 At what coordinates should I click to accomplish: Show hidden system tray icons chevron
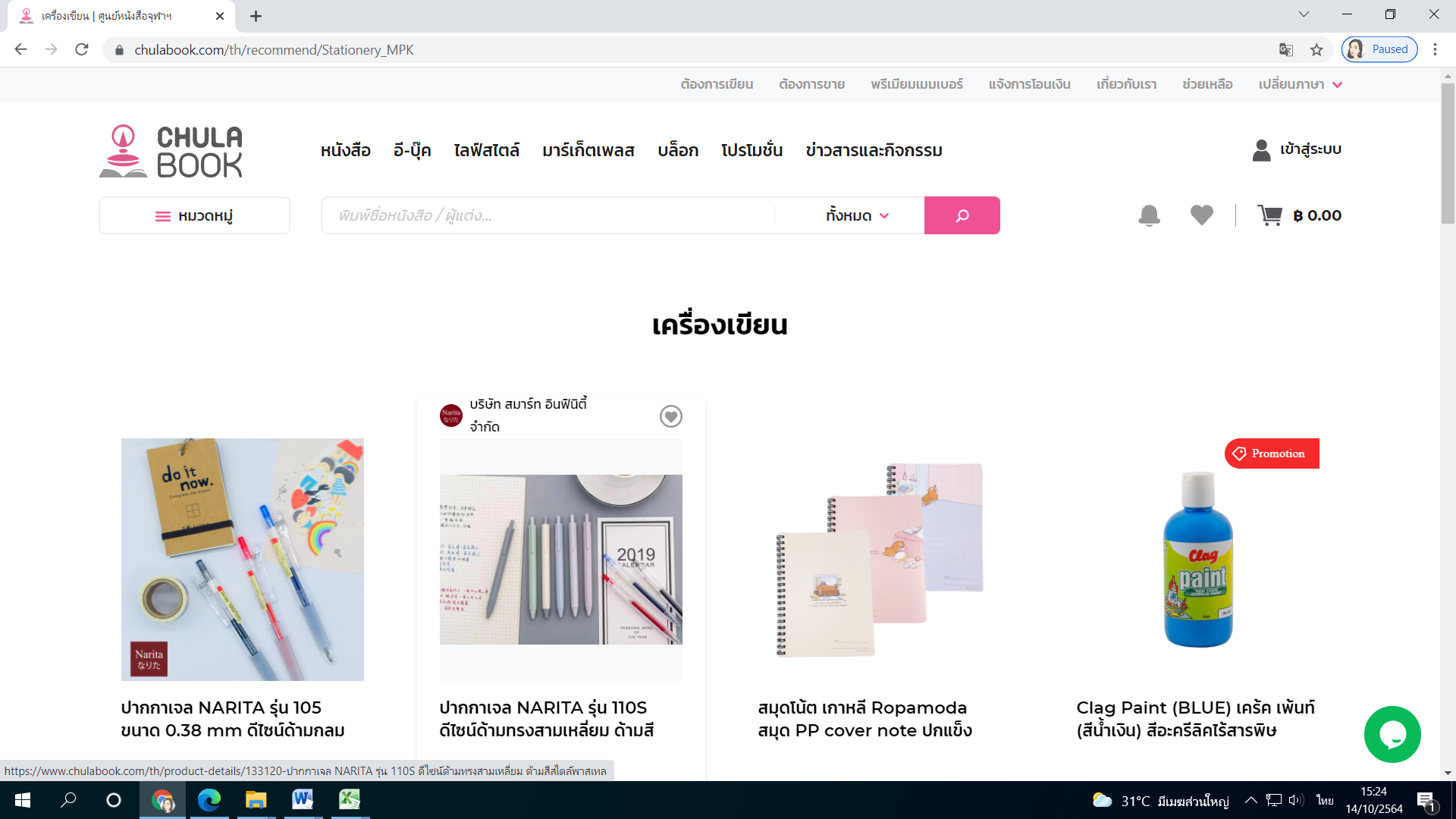1251,800
